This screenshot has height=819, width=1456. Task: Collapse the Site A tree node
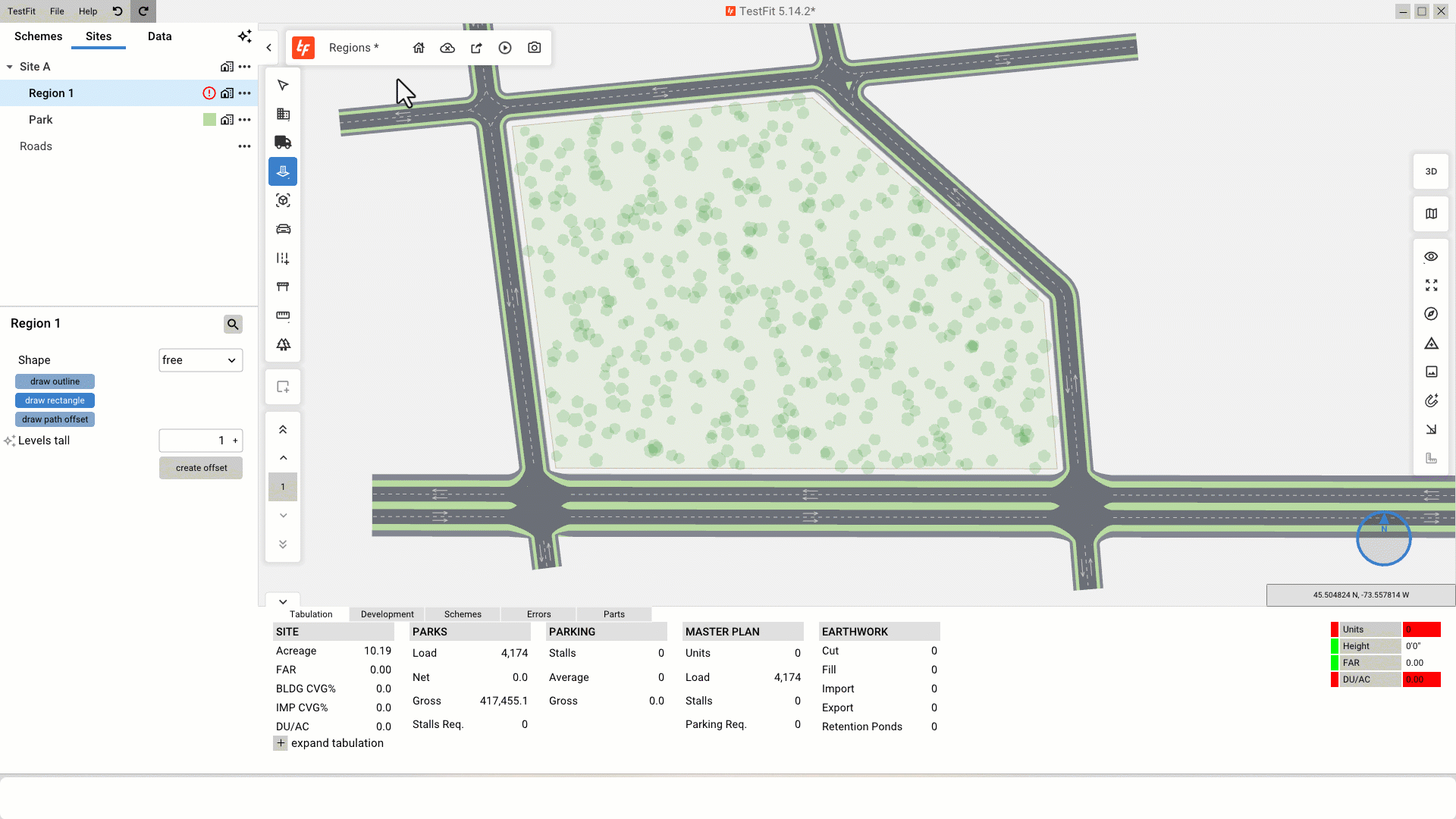coord(10,67)
